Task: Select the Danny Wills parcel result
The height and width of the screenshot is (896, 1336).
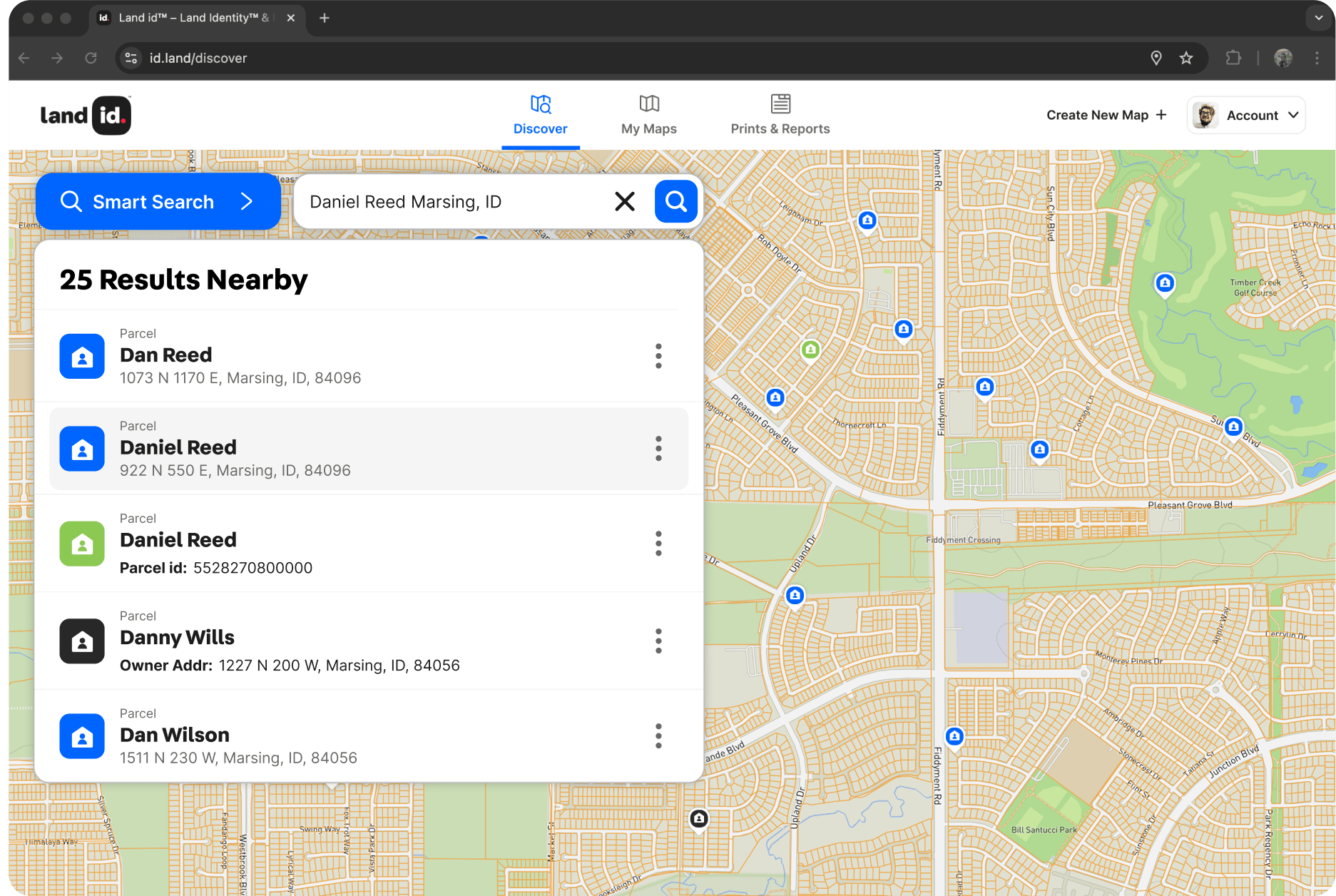Action: (369, 641)
